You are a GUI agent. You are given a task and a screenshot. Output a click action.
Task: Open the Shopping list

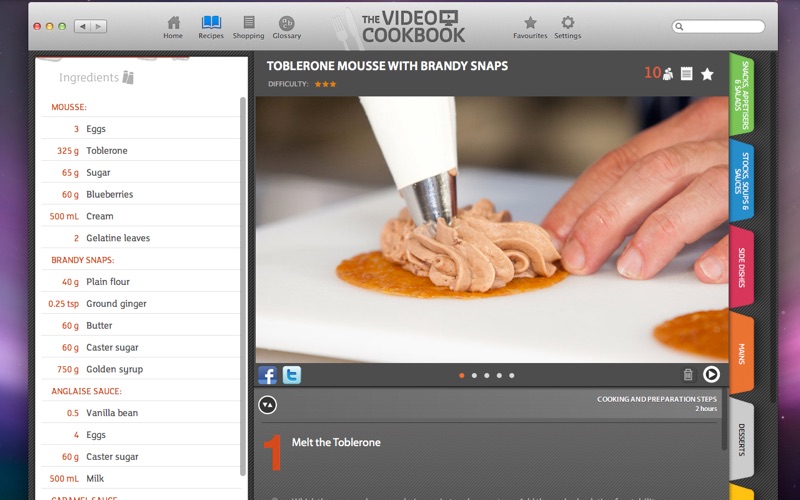tap(248, 28)
